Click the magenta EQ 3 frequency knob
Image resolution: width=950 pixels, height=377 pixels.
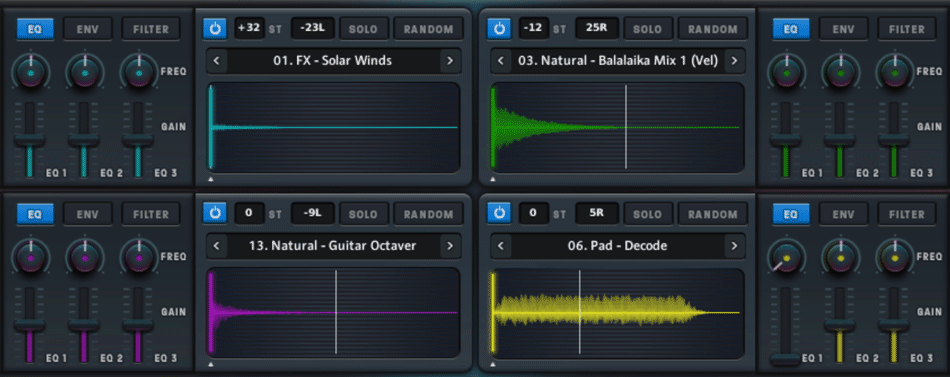click(139, 258)
